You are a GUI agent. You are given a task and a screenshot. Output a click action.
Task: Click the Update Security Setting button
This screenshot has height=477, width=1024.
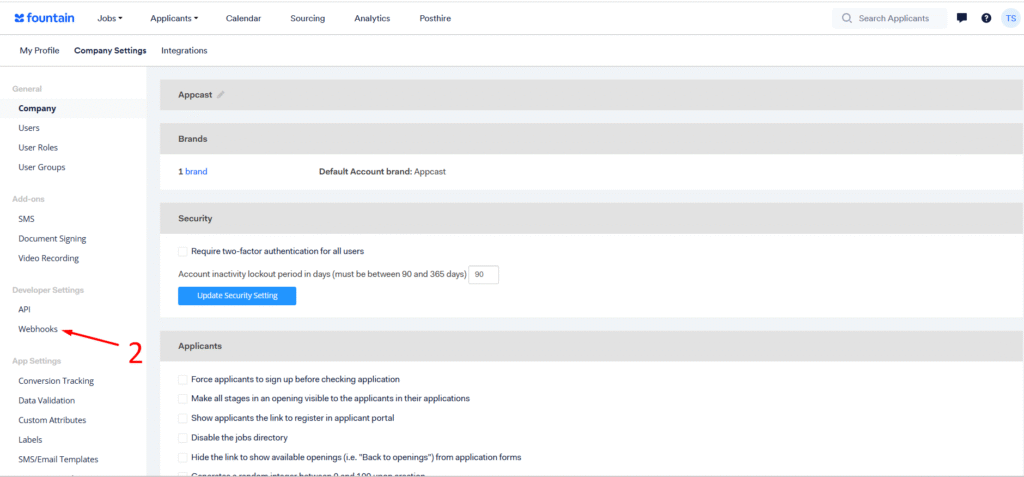point(237,296)
